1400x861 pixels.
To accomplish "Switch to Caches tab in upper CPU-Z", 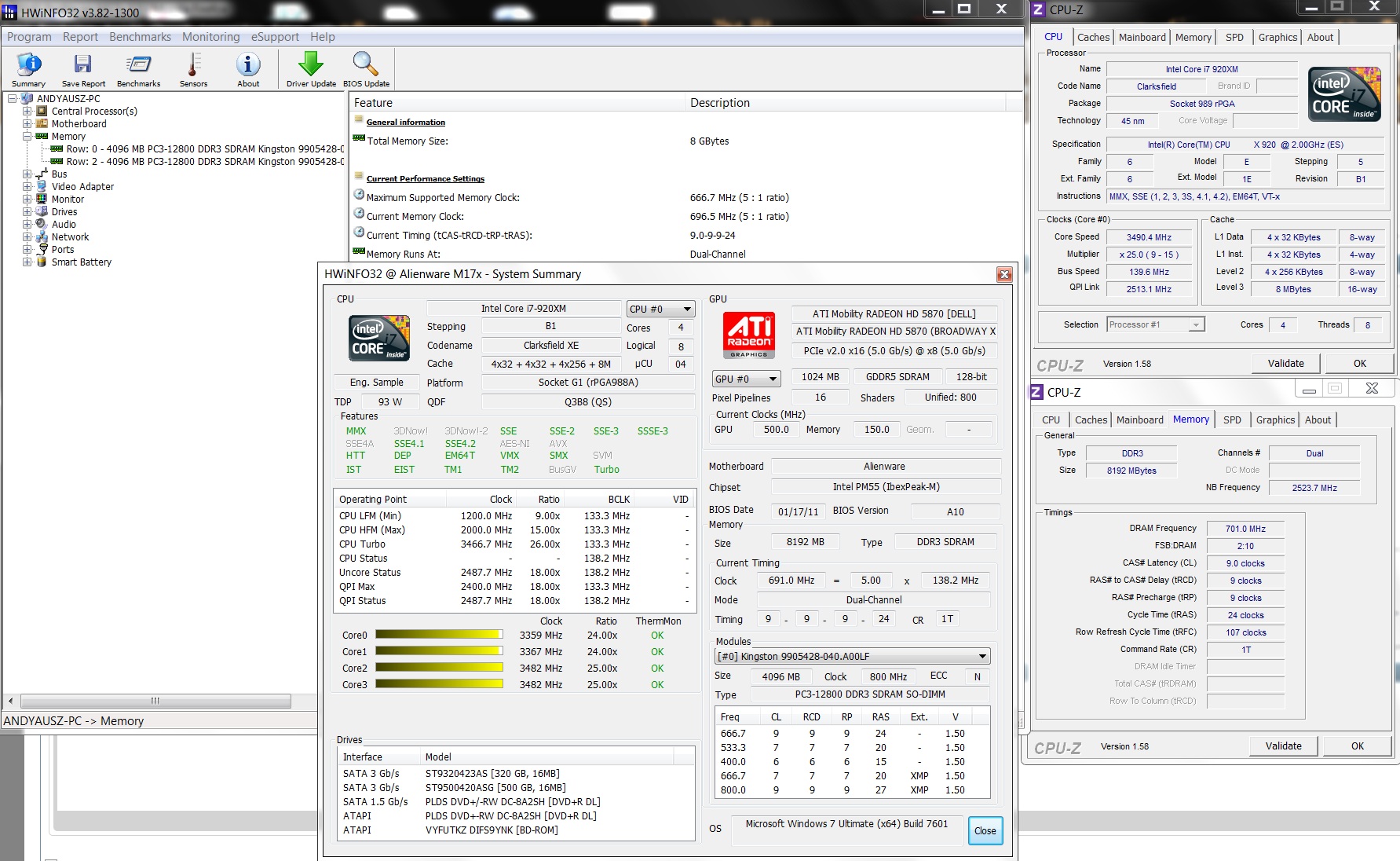I will pos(1093,38).
